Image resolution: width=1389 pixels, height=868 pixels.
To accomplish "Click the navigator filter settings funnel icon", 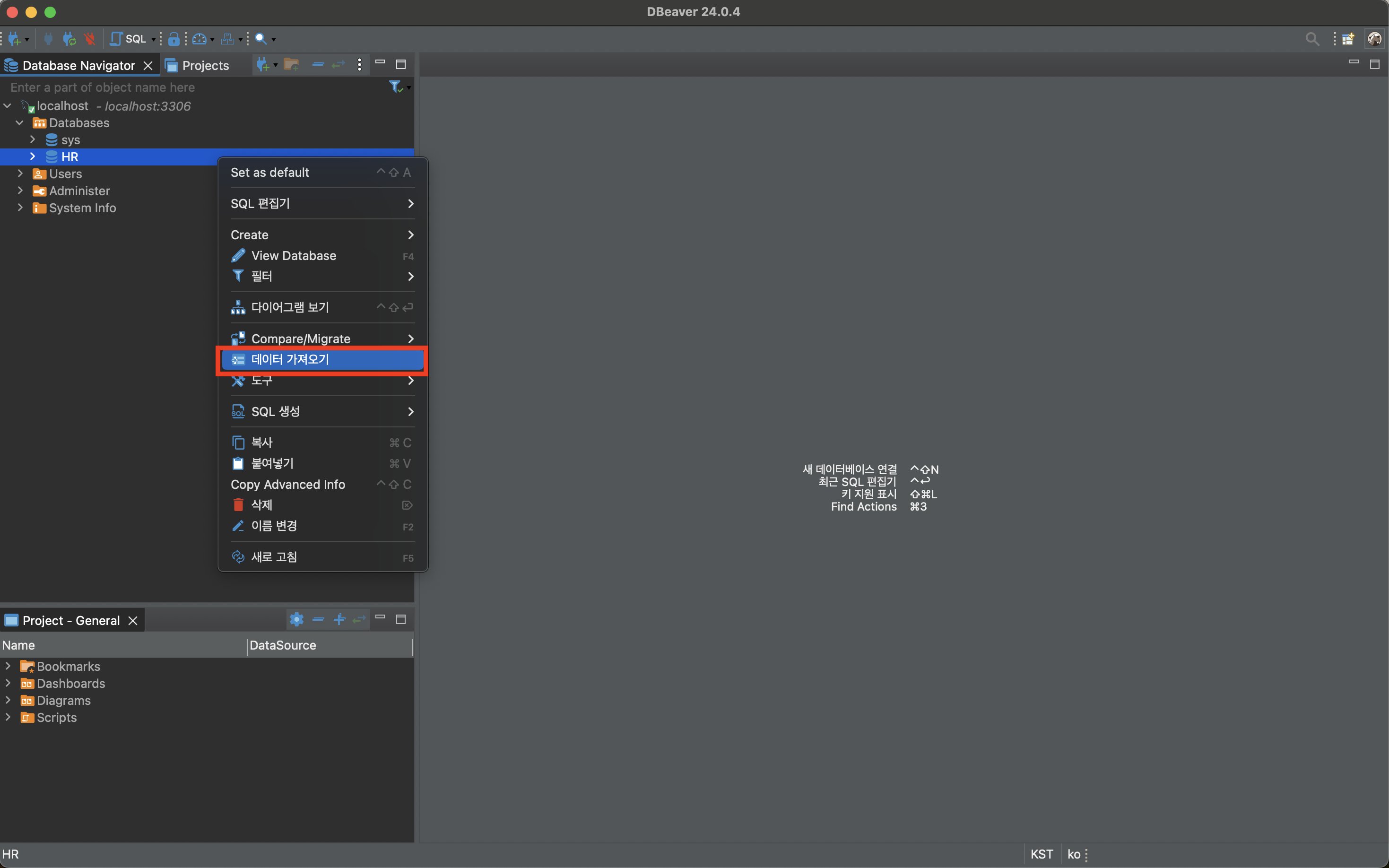I will (395, 87).
